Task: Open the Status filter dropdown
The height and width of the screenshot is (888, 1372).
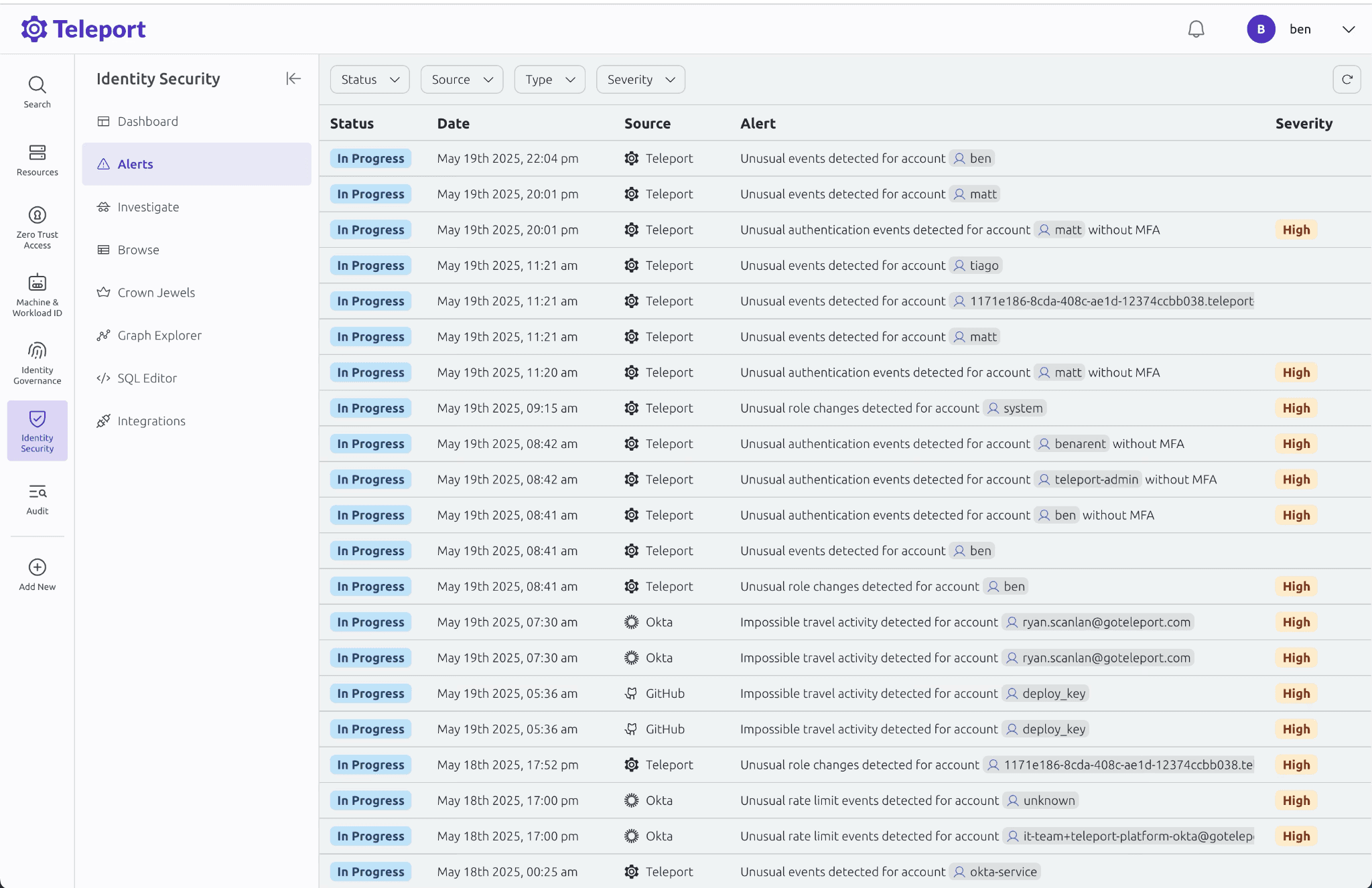Action: point(370,79)
